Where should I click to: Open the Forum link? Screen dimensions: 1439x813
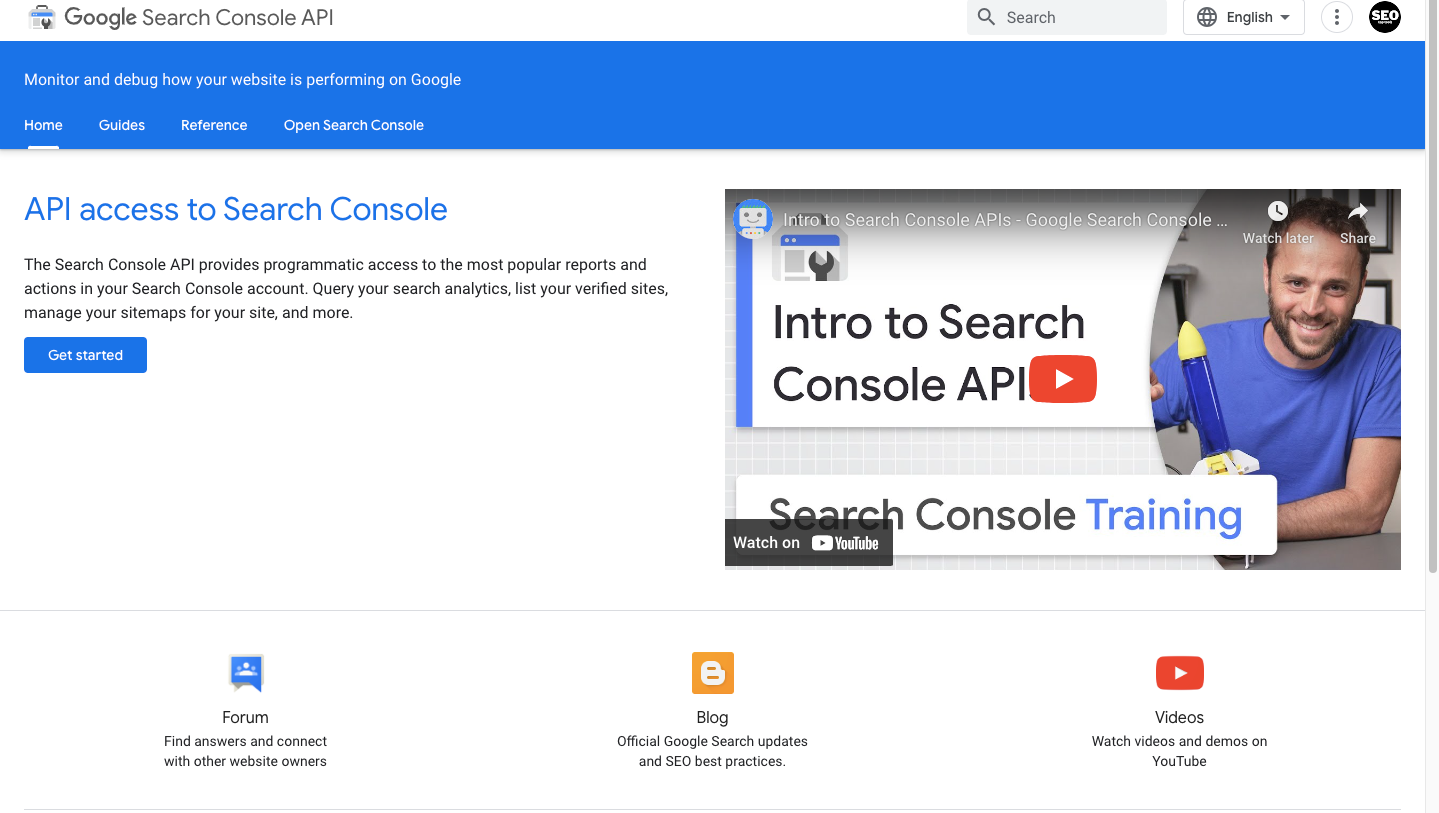point(245,717)
